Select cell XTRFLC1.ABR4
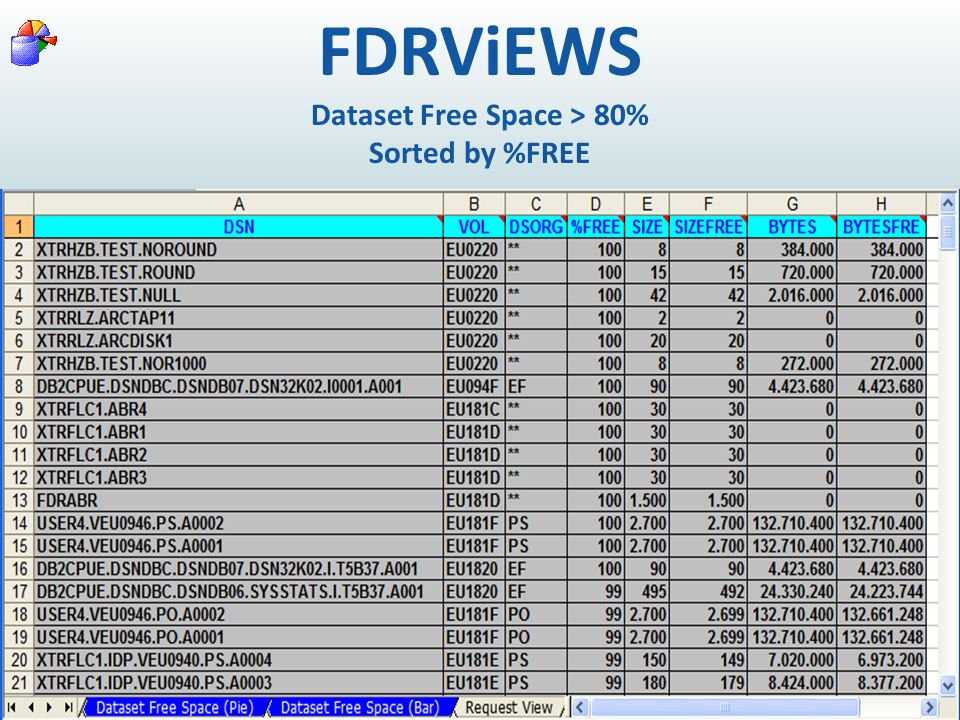The image size is (960, 720). click(x=239, y=409)
